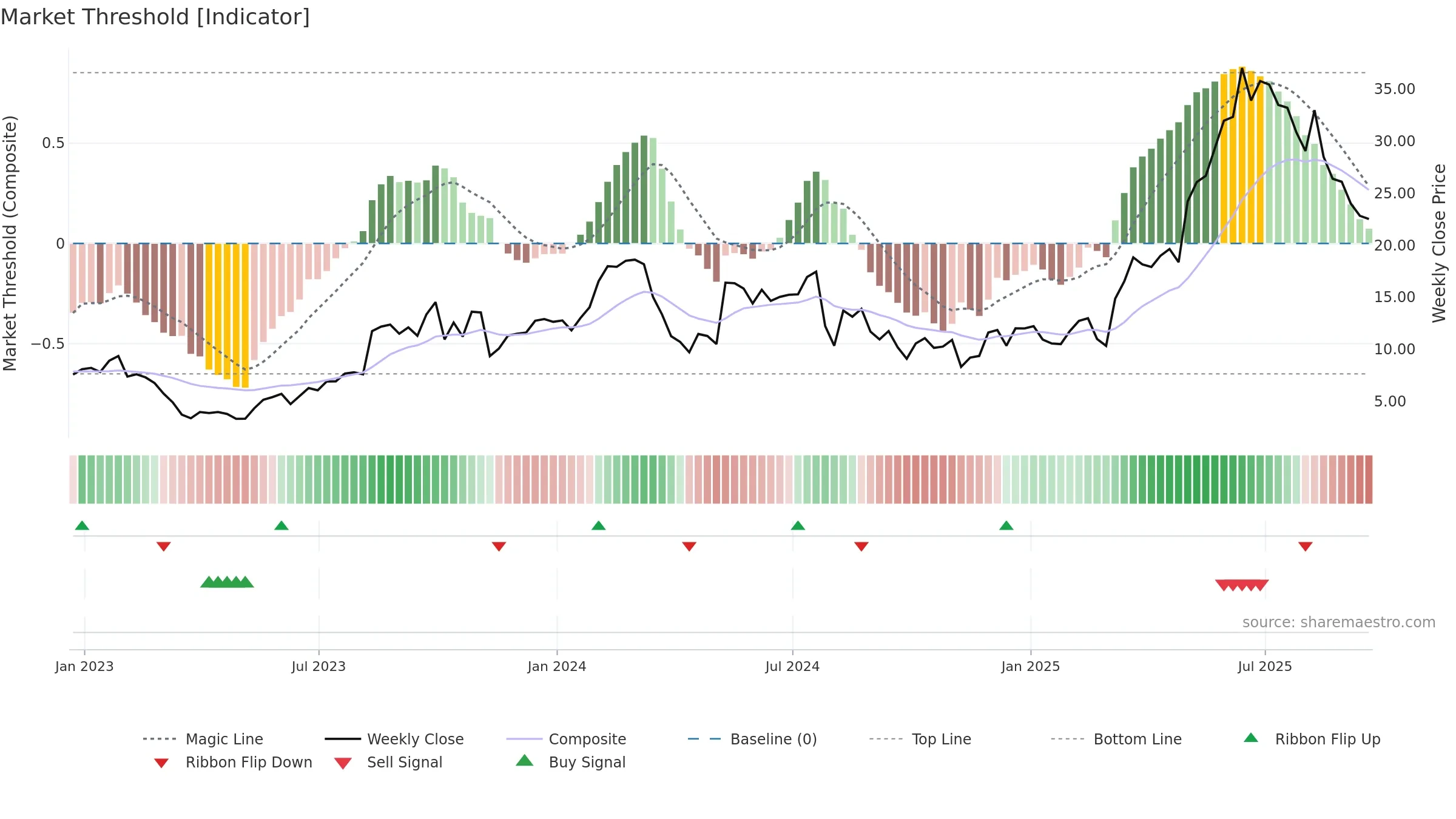1456x819 pixels.
Task: Click the red flip-down triangle near August 2024
Action: pos(861,547)
